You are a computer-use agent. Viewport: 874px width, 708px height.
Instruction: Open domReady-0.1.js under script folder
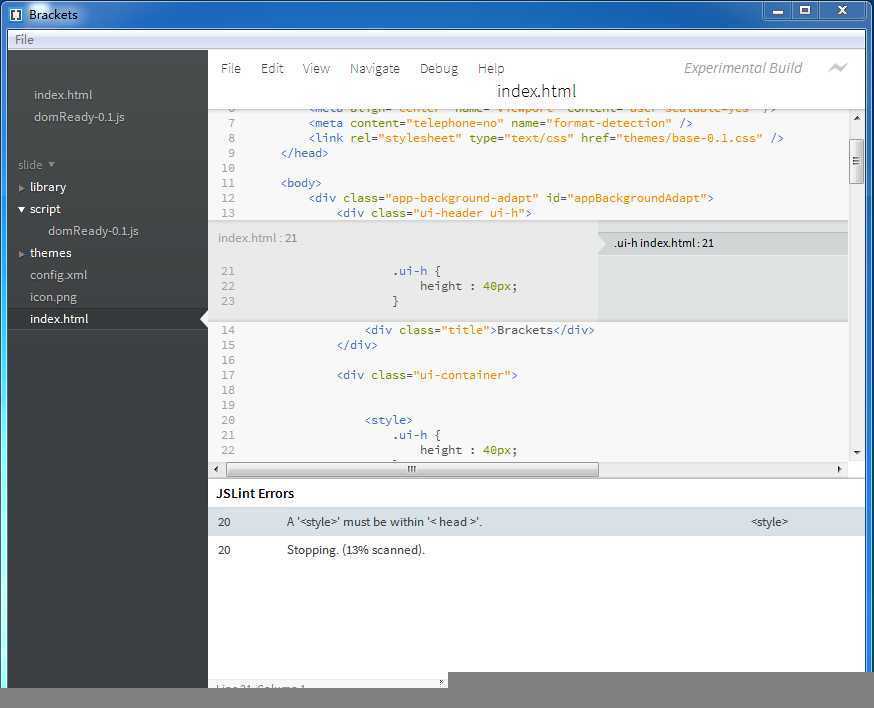click(x=93, y=231)
